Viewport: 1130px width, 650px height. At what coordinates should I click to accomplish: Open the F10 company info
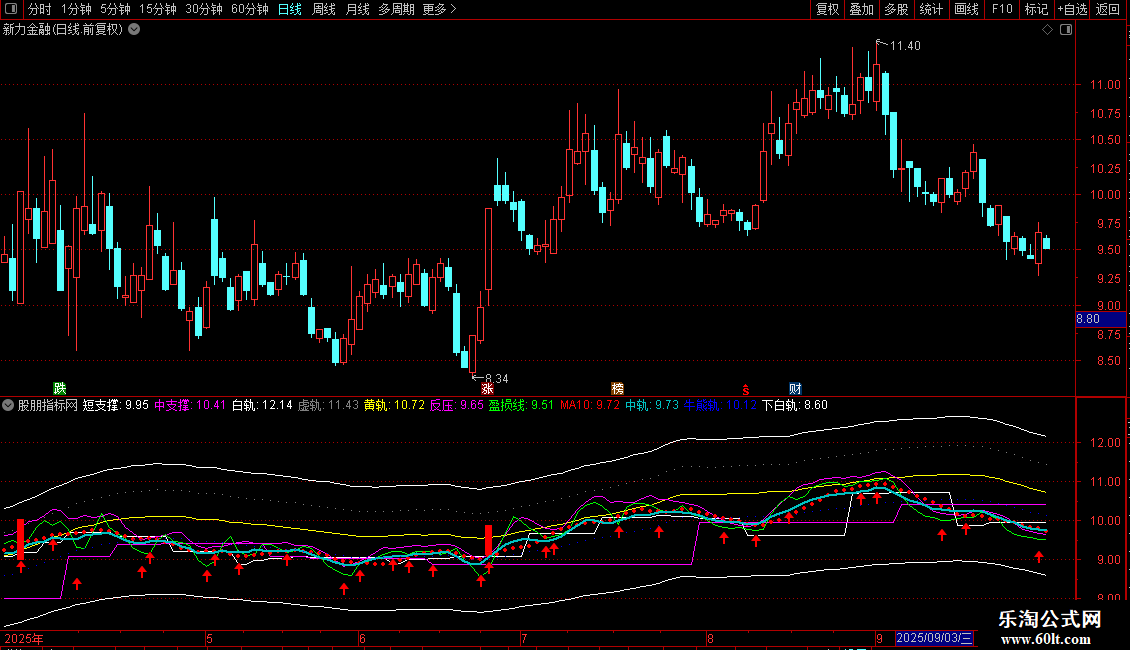click(1002, 9)
